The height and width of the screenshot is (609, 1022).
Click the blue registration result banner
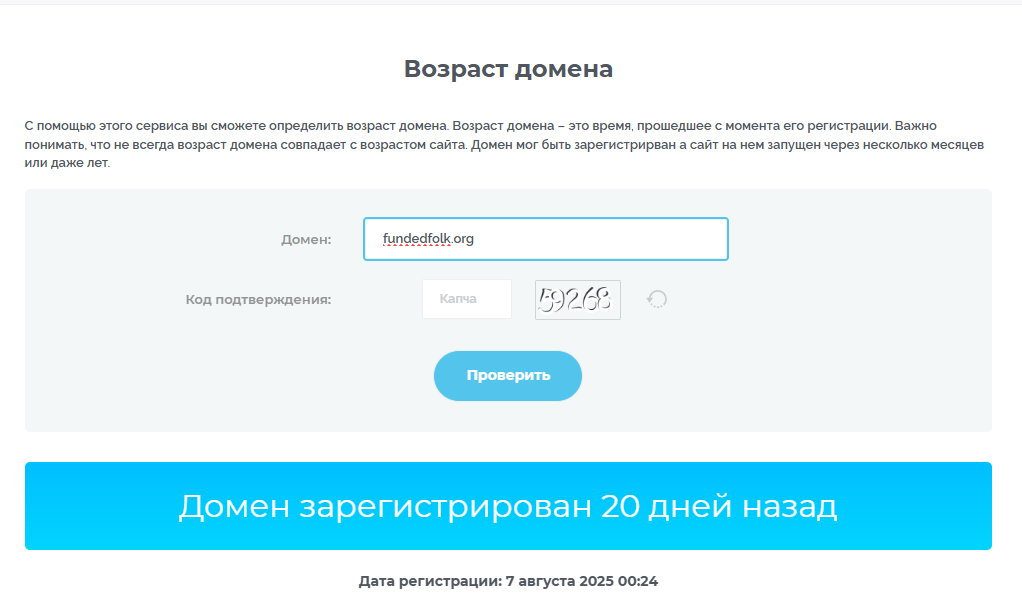(x=508, y=506)
